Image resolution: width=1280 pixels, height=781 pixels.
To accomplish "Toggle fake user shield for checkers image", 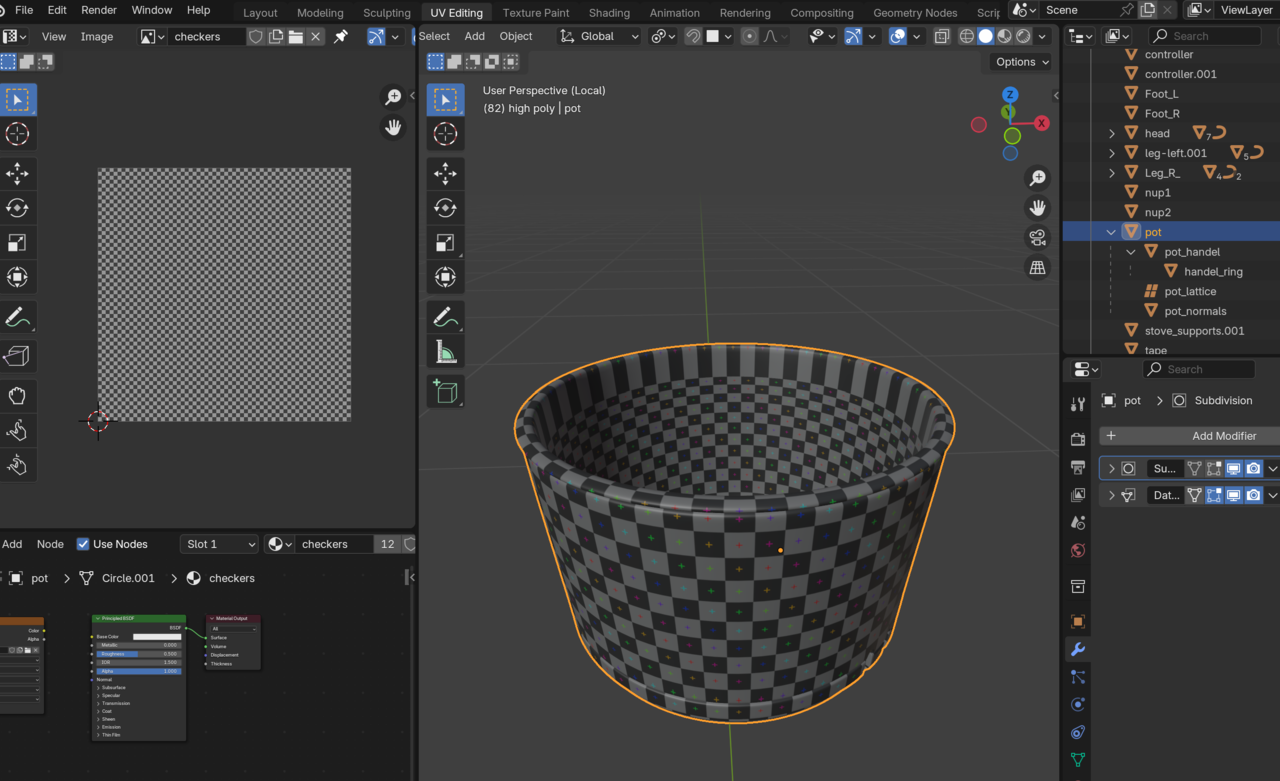I will (x=256, y=36).
